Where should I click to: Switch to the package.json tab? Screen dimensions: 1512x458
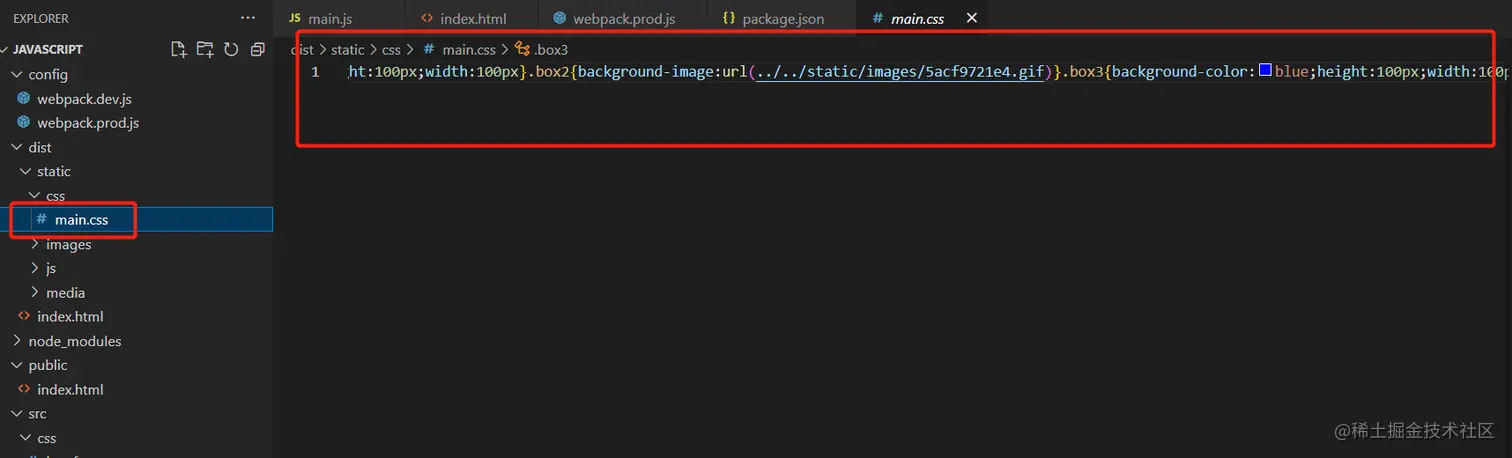pyautogui.click(x=783, y=18)
